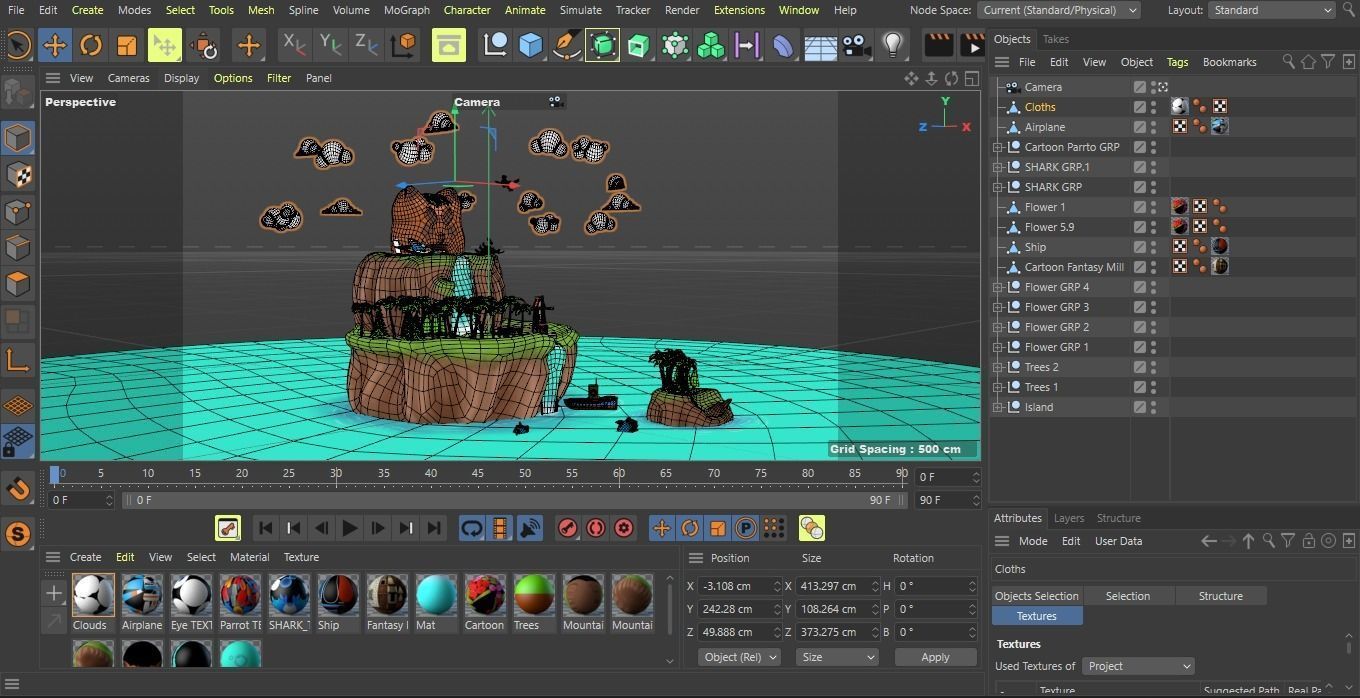Expand the Island object
1360x698 pixels.
997,407
